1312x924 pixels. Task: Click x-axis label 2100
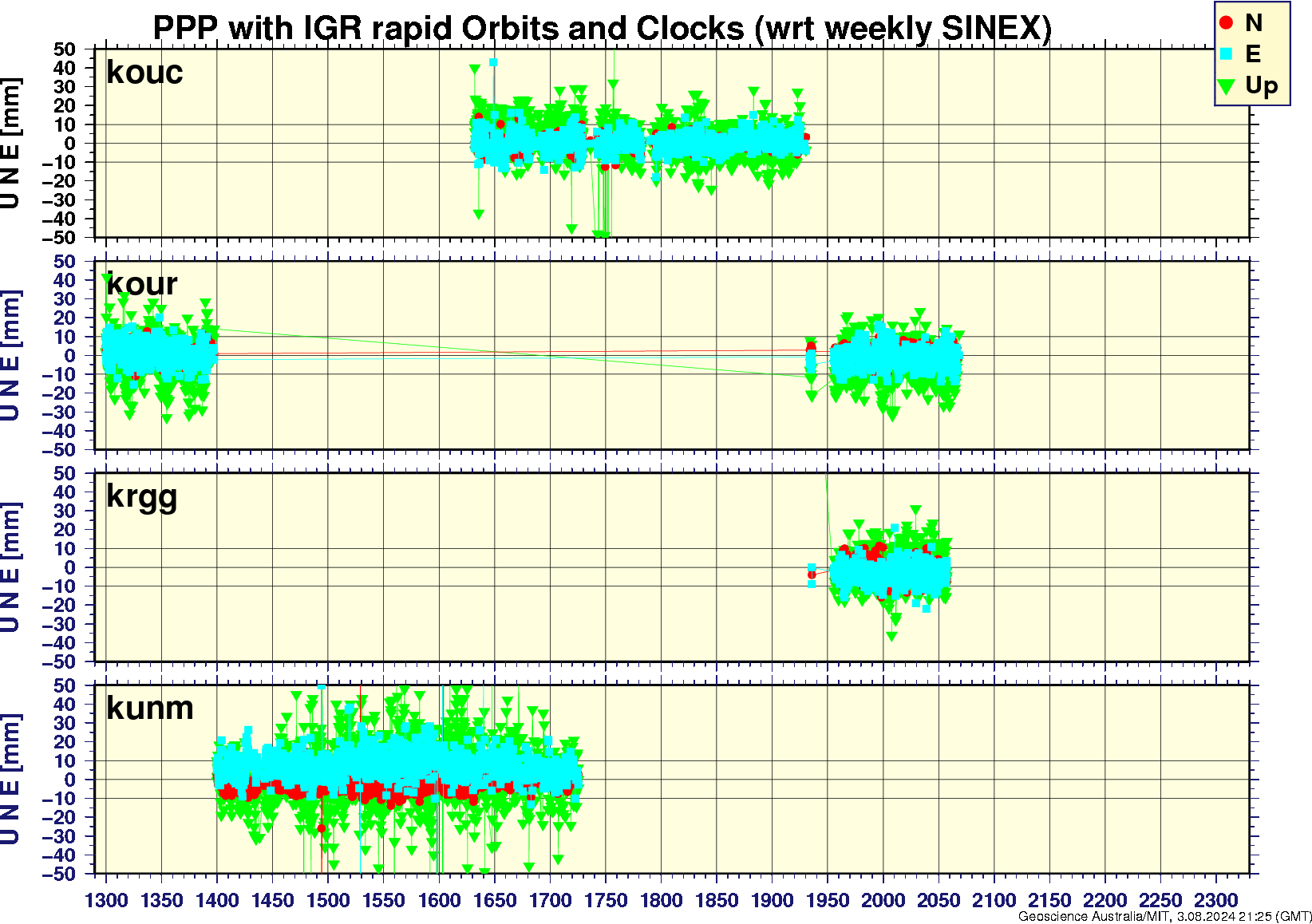(x=994, y=900)
